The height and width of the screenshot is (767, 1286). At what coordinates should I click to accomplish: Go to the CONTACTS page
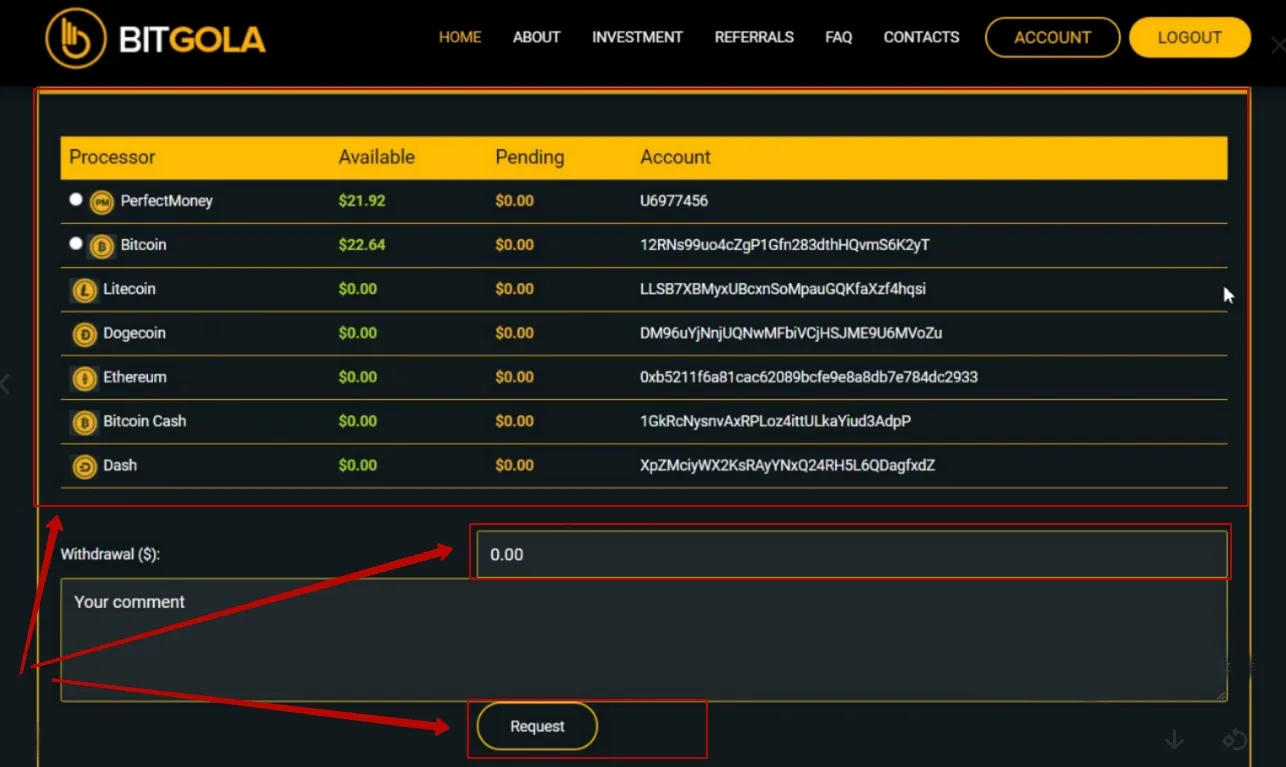[x=921, y=37]
